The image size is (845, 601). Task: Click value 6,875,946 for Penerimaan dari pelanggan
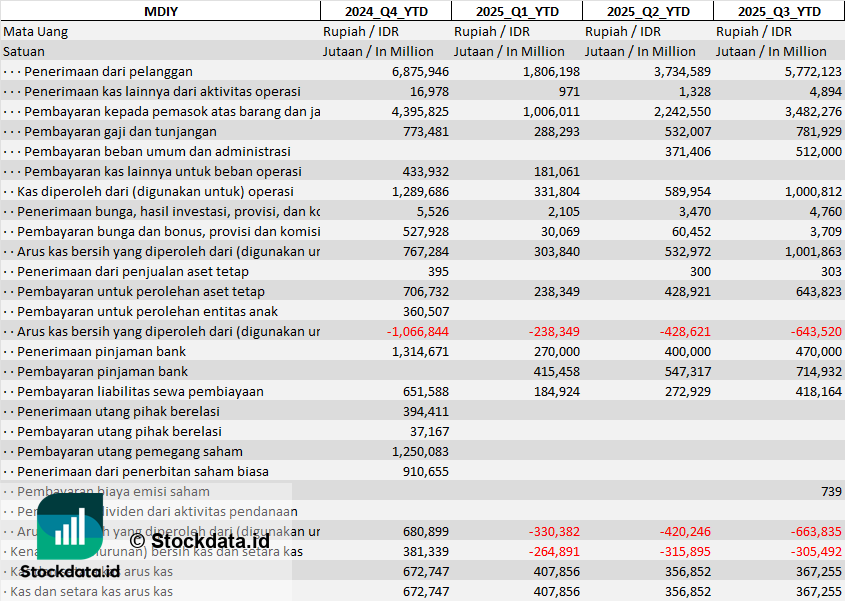(420, 72)
